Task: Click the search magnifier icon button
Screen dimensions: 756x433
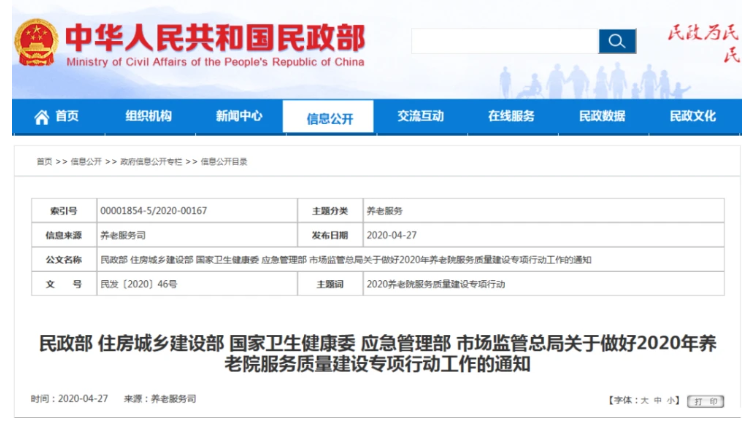Action: click(x=617, y=41)
